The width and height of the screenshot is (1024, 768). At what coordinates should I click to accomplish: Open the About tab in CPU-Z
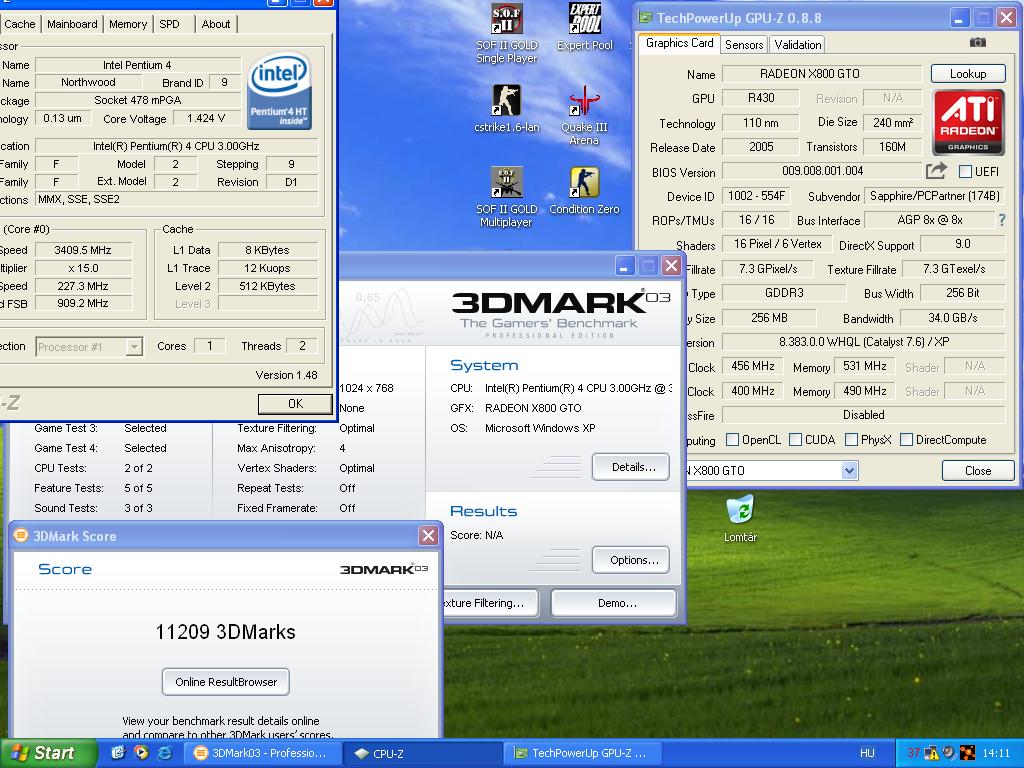[216, 24]
